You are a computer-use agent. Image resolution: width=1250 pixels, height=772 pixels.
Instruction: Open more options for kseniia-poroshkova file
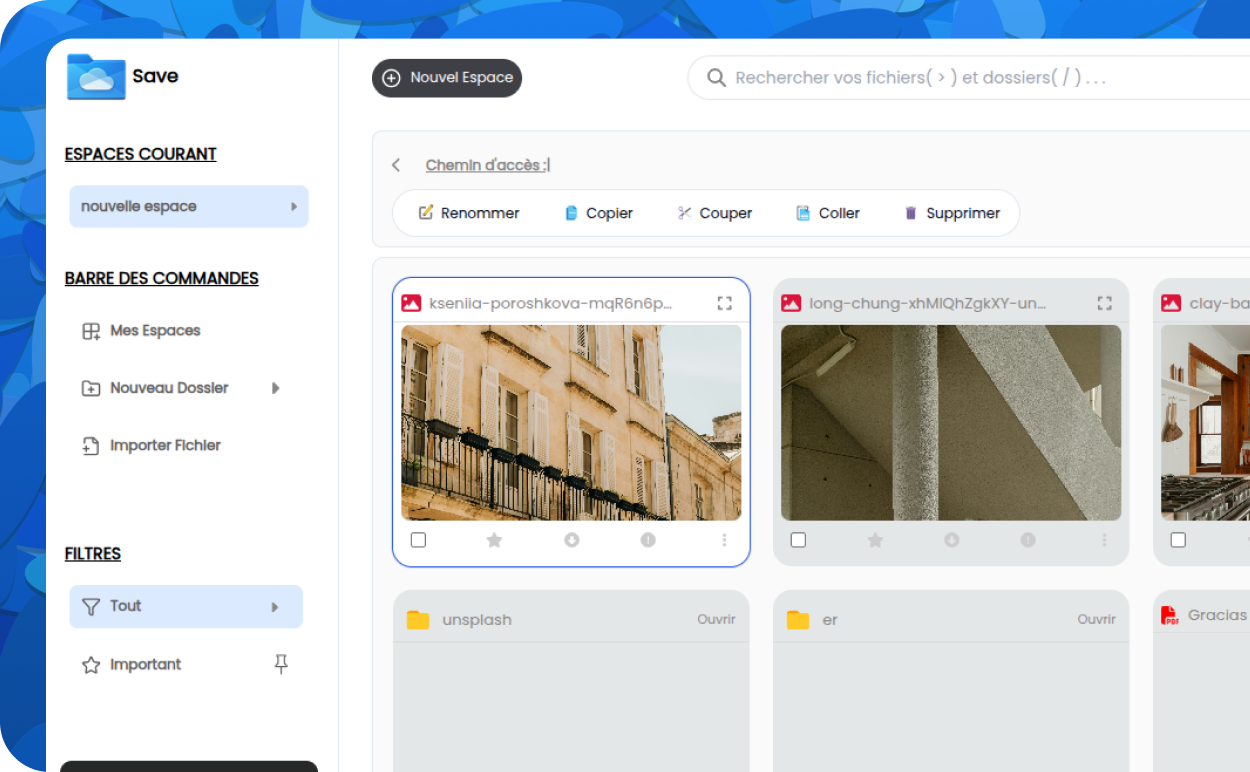click(725, 540)
